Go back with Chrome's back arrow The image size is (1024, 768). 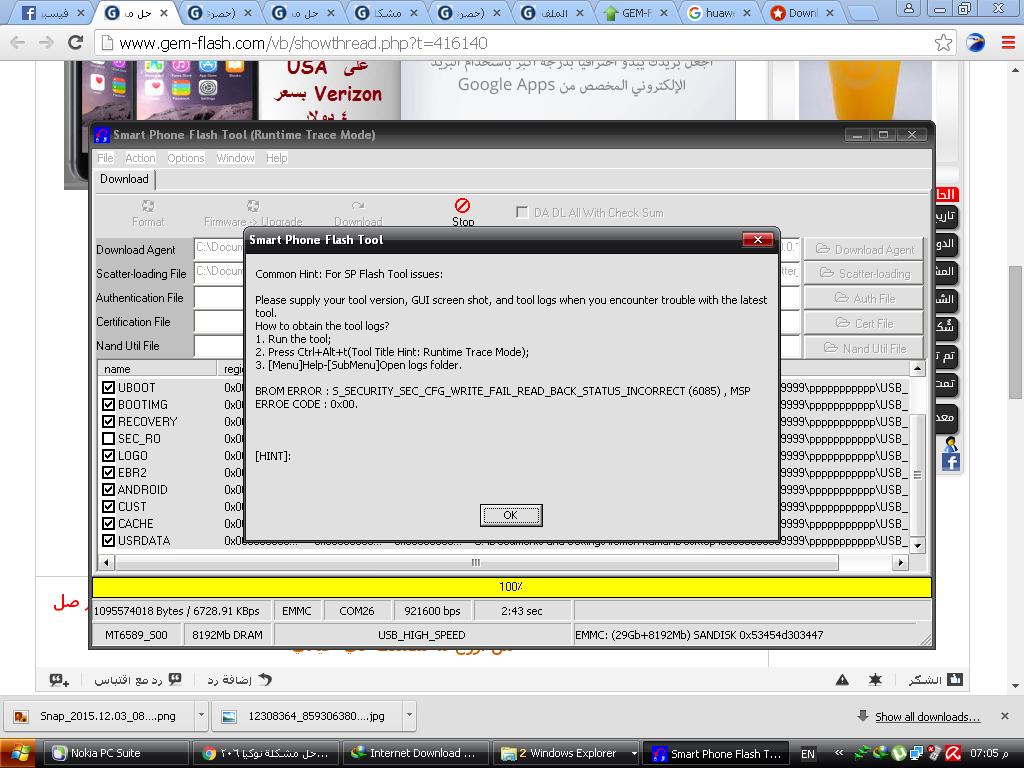pyautogui.click(x=18, y=43)
